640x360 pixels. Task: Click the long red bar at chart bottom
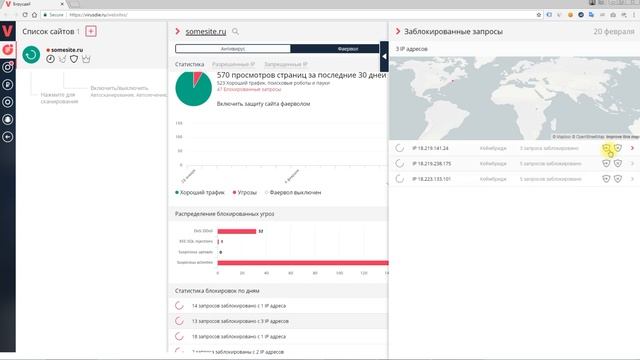coord(303,262)
